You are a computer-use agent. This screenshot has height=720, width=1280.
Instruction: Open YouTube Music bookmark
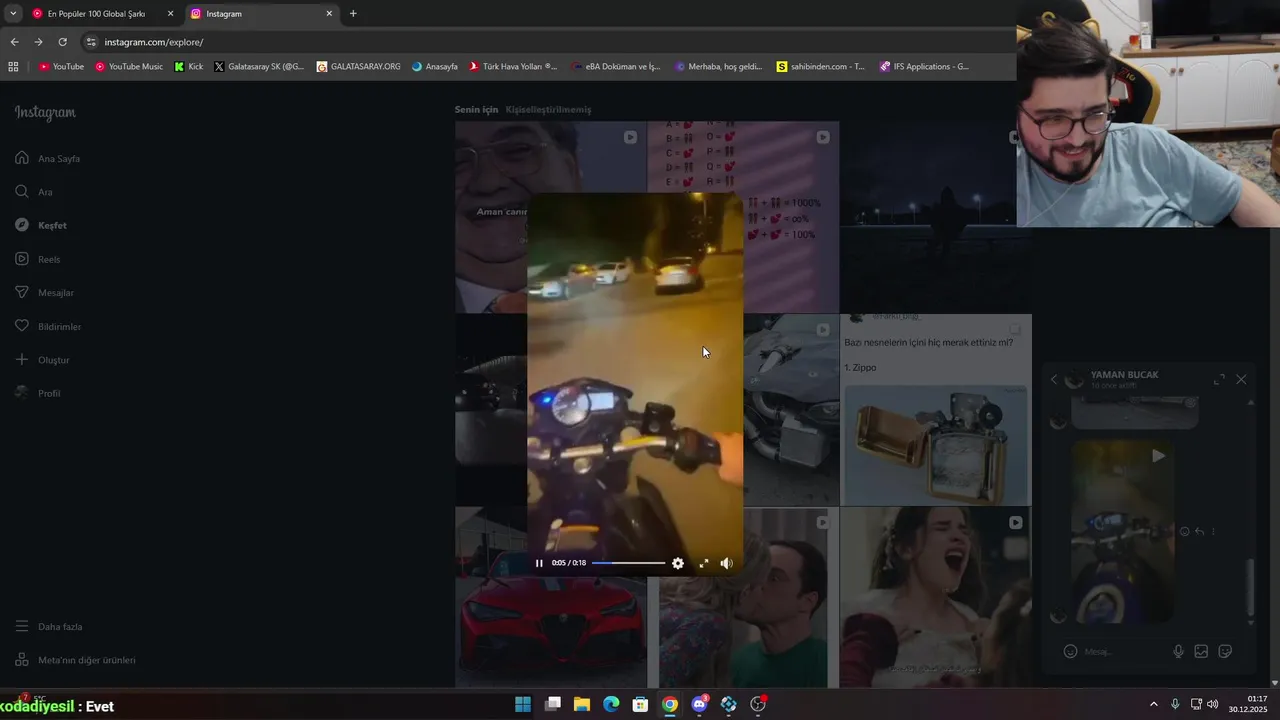tap(129, 67)
